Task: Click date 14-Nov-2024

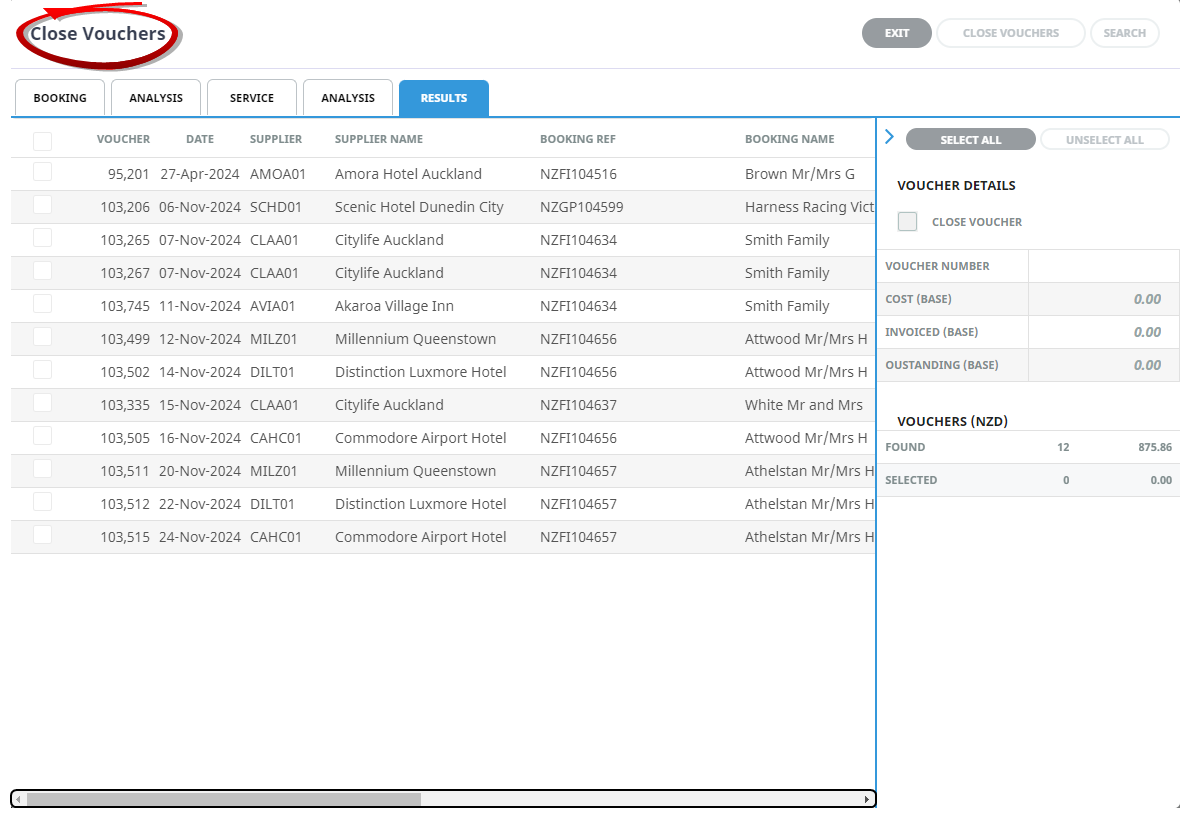Action: (199, 372)
